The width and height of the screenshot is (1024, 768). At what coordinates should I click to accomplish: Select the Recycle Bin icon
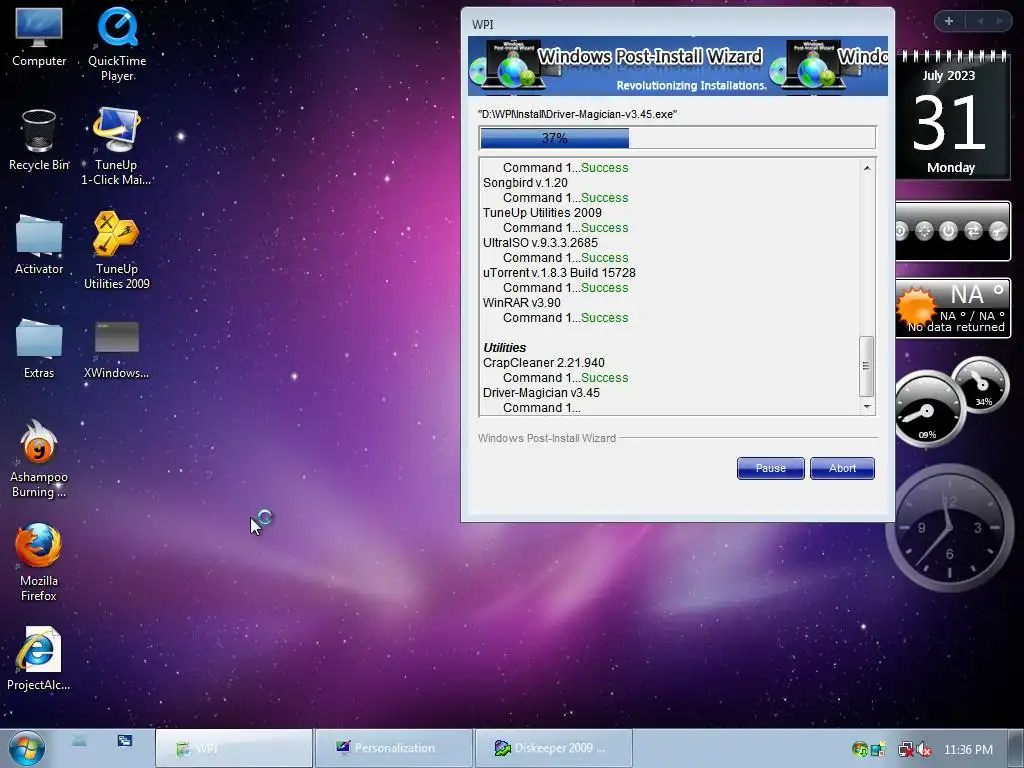pyautogui.click(x=39, y=140)
